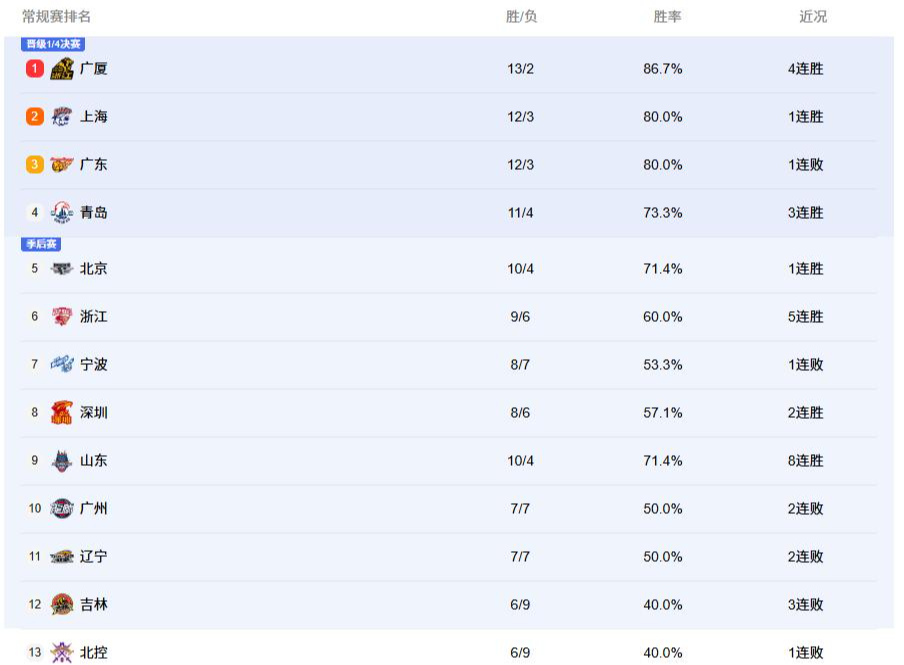Click the 季后赛 section badge
The height and width of the screenshot is (665, 904).
[41, 244]
